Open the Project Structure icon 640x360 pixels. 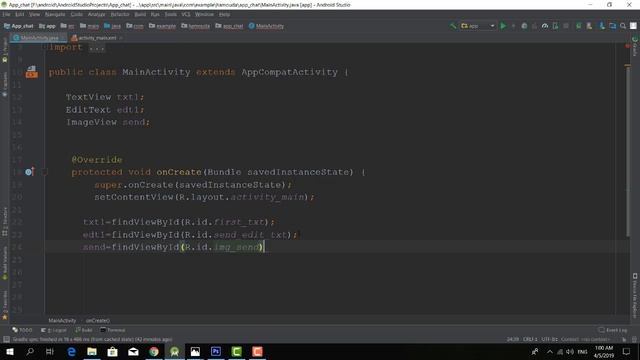[612, 26]
